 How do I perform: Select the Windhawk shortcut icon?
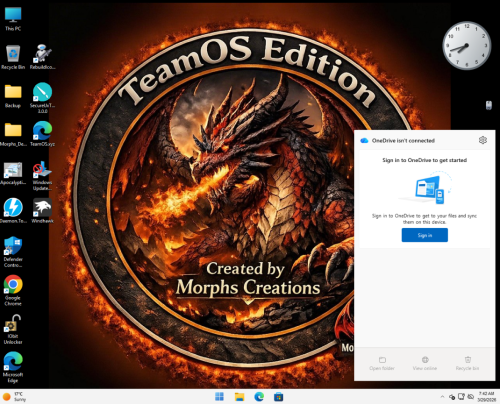[x=42, y=211]
